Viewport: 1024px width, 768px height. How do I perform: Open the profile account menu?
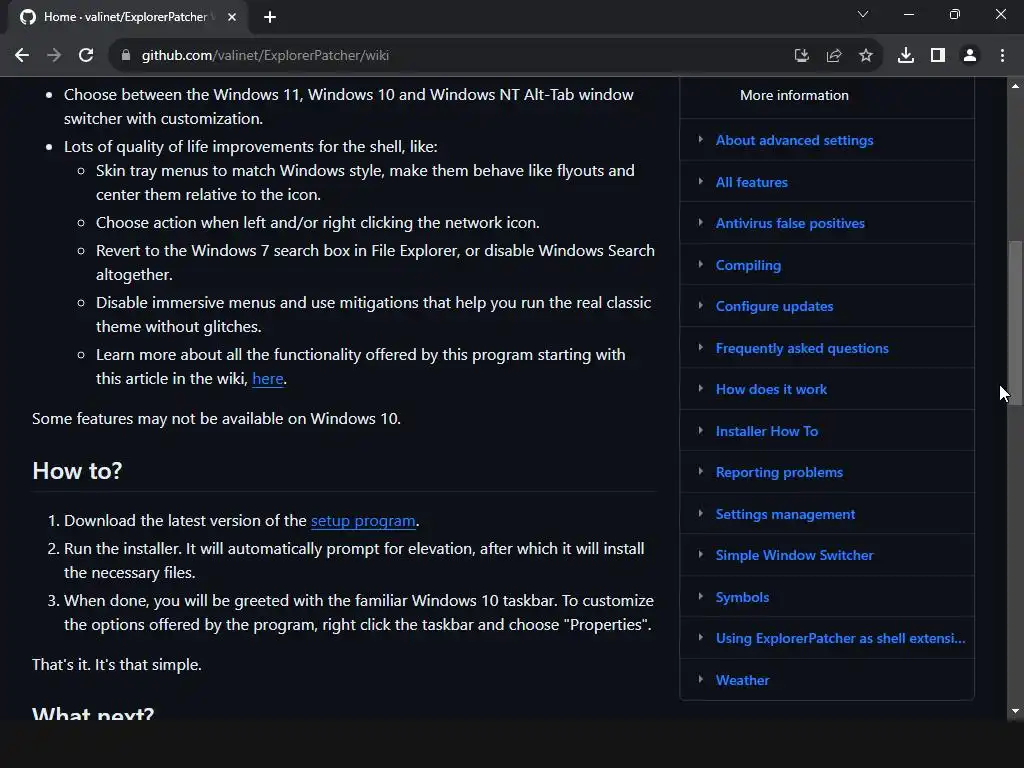coord(970,56)
